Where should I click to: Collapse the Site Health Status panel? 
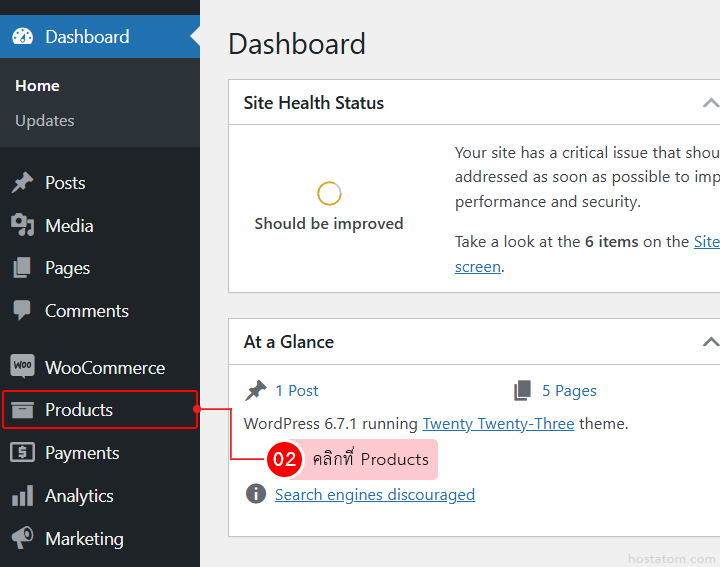pyautogui.click(x=710, y=103)
